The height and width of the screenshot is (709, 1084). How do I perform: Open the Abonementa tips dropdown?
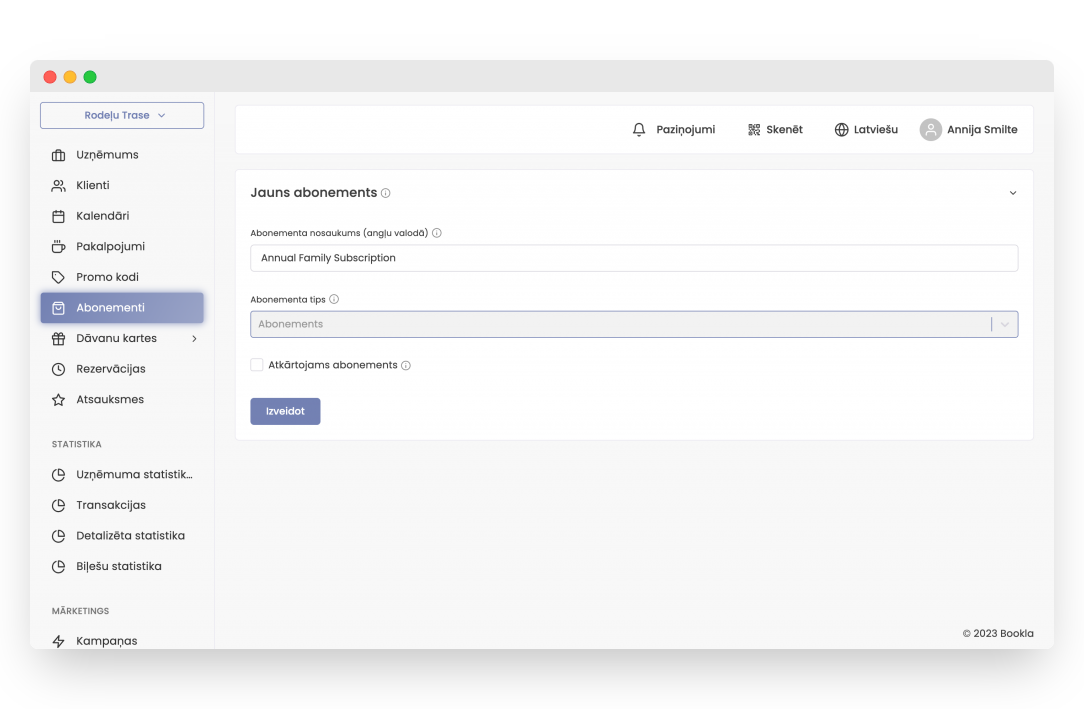[x=633, y=324]
